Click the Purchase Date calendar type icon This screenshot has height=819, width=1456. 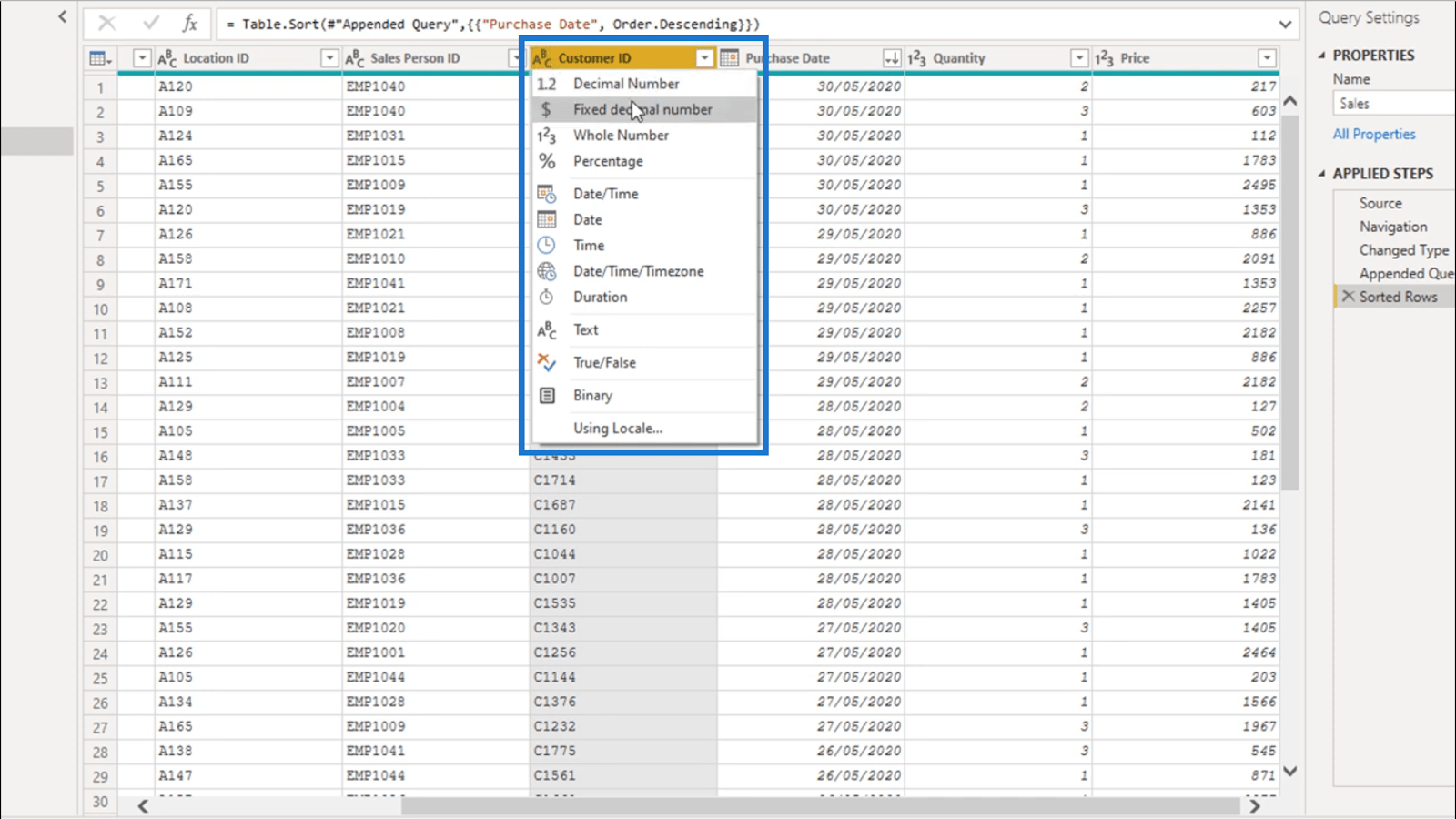coord(729,58)
